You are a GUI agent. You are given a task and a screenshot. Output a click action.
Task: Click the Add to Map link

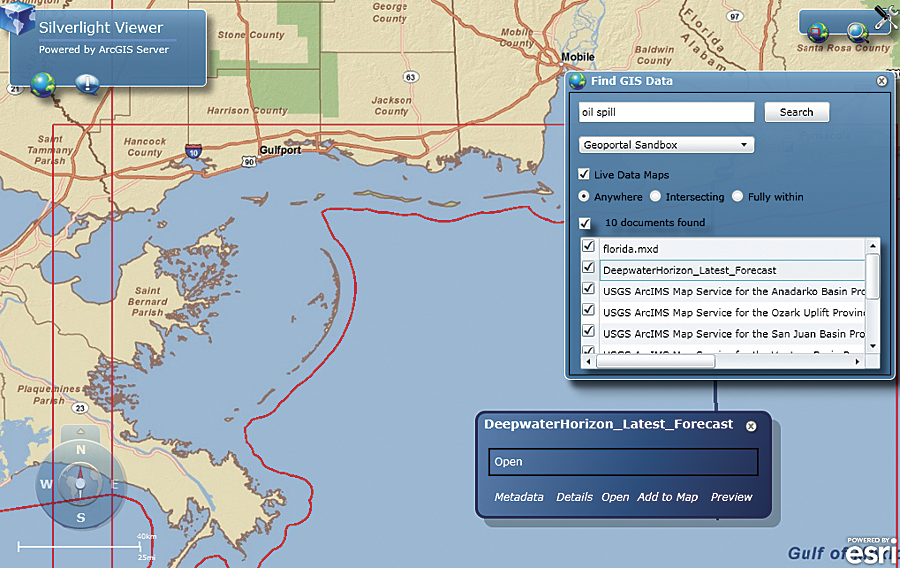(x=668, y=497)
